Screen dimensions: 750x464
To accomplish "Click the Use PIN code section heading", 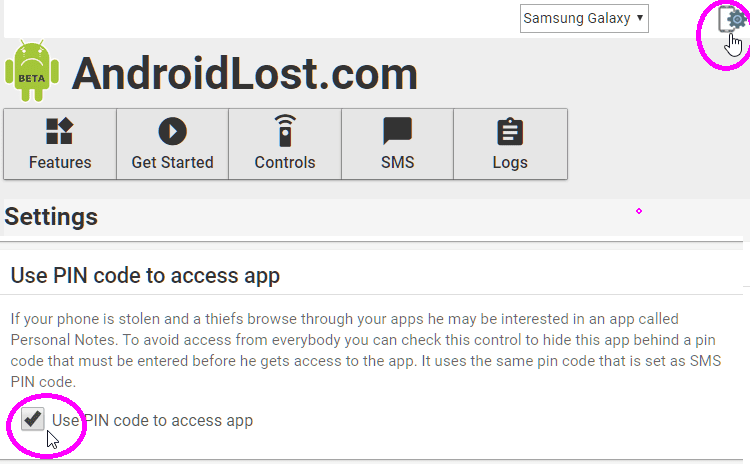I will (145, 276).
